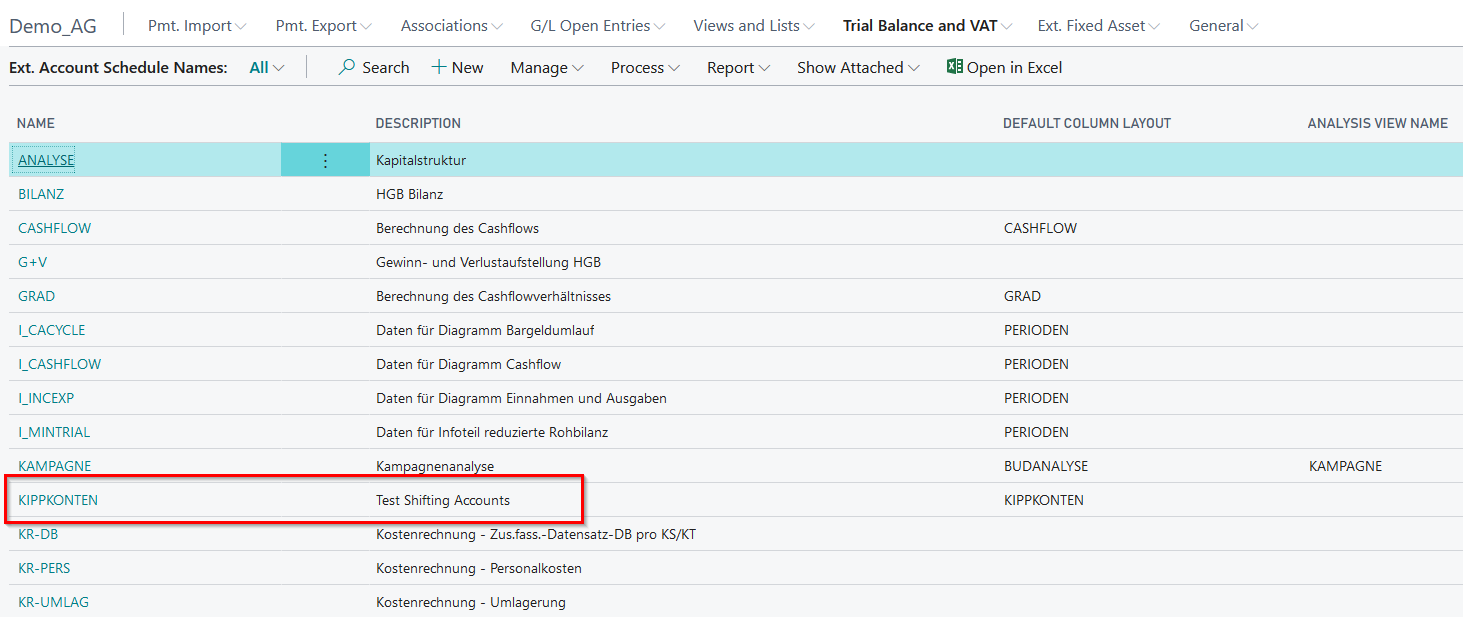Open the Ext. Fixed Asset menu

[1099, 26]
